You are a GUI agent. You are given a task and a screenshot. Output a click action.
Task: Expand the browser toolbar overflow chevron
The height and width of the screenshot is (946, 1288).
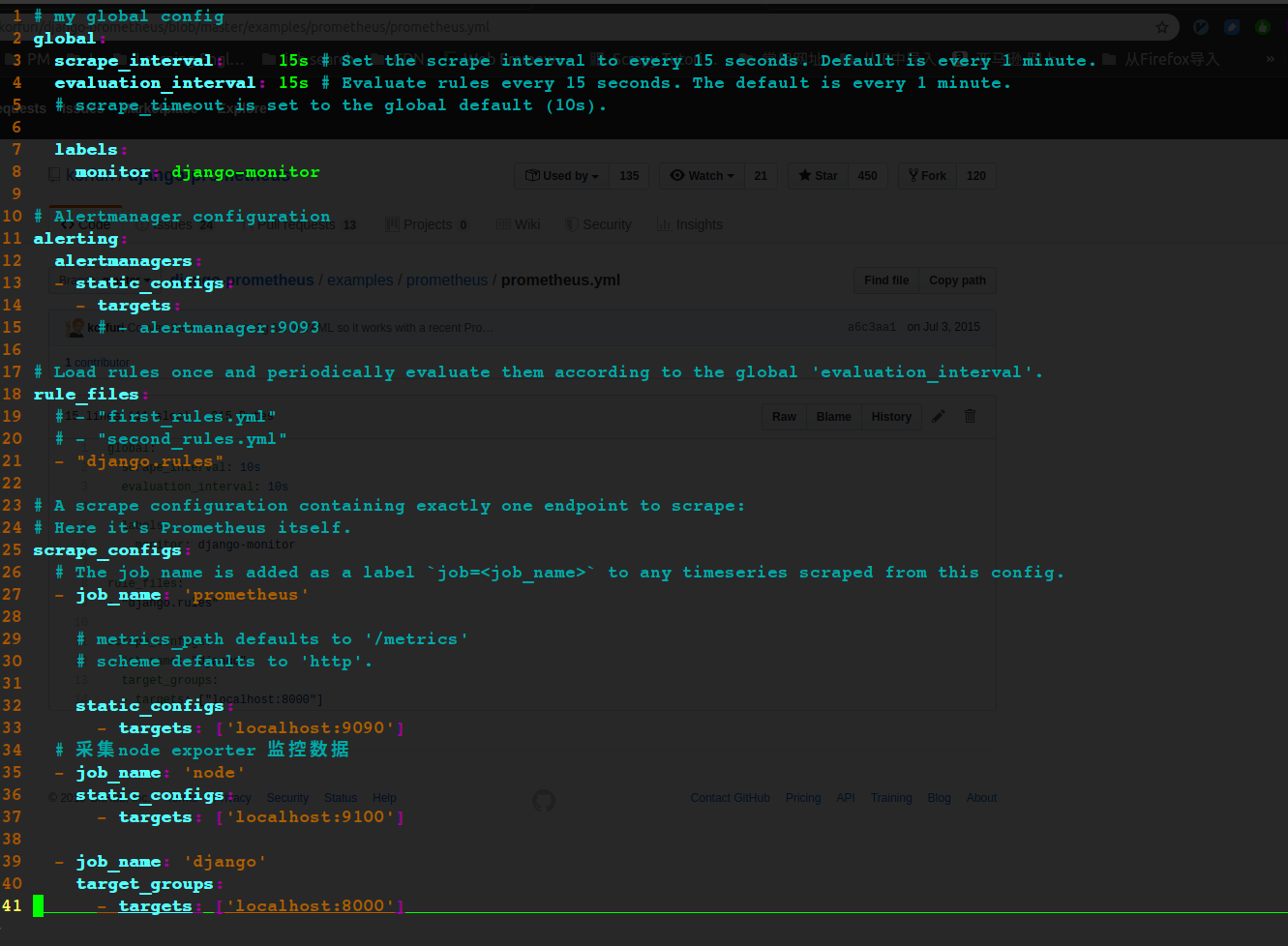click(1273, 58)
